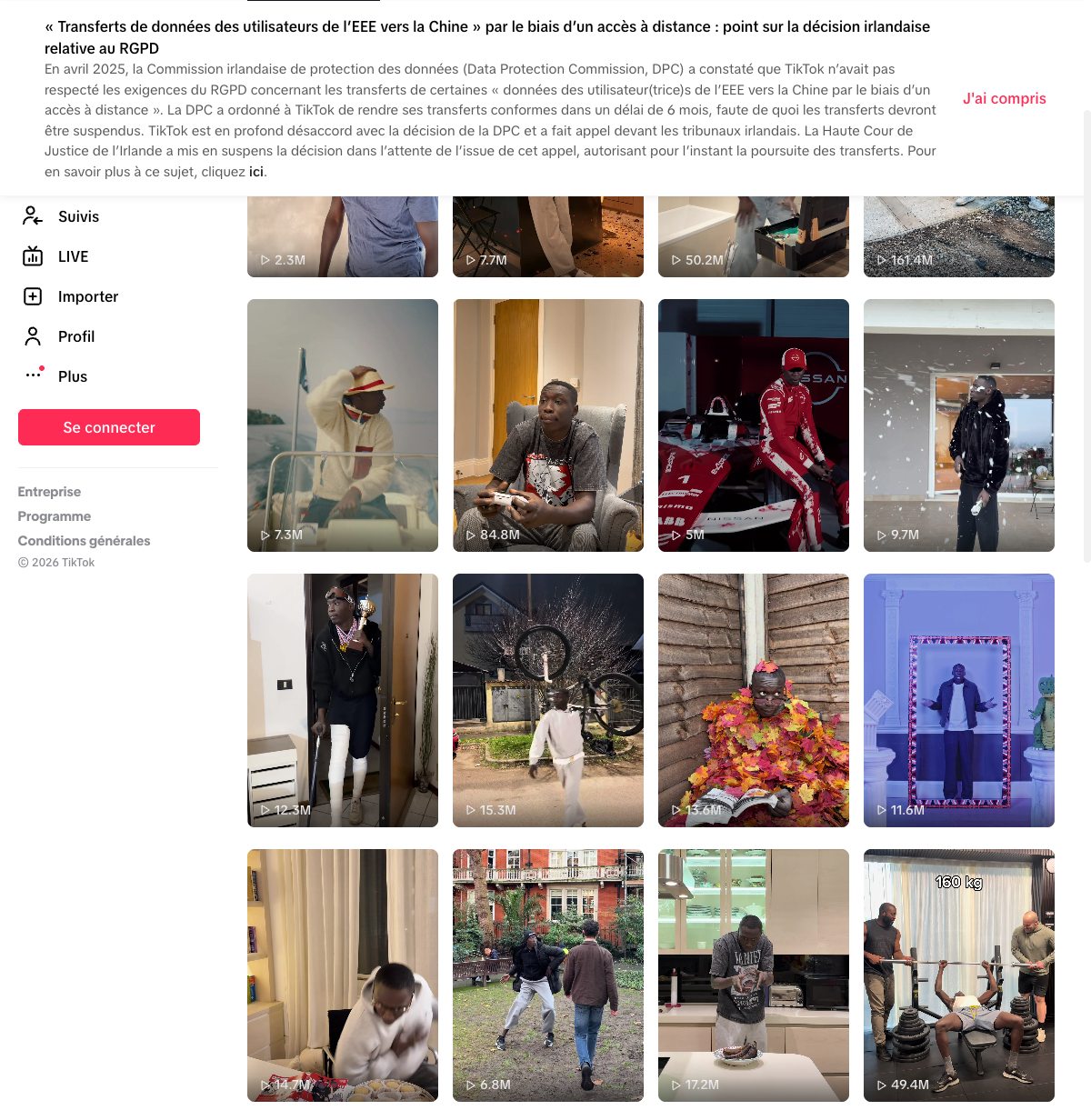
Task: Expand the Conditions générales footer section
Action: tap(85, 541)
